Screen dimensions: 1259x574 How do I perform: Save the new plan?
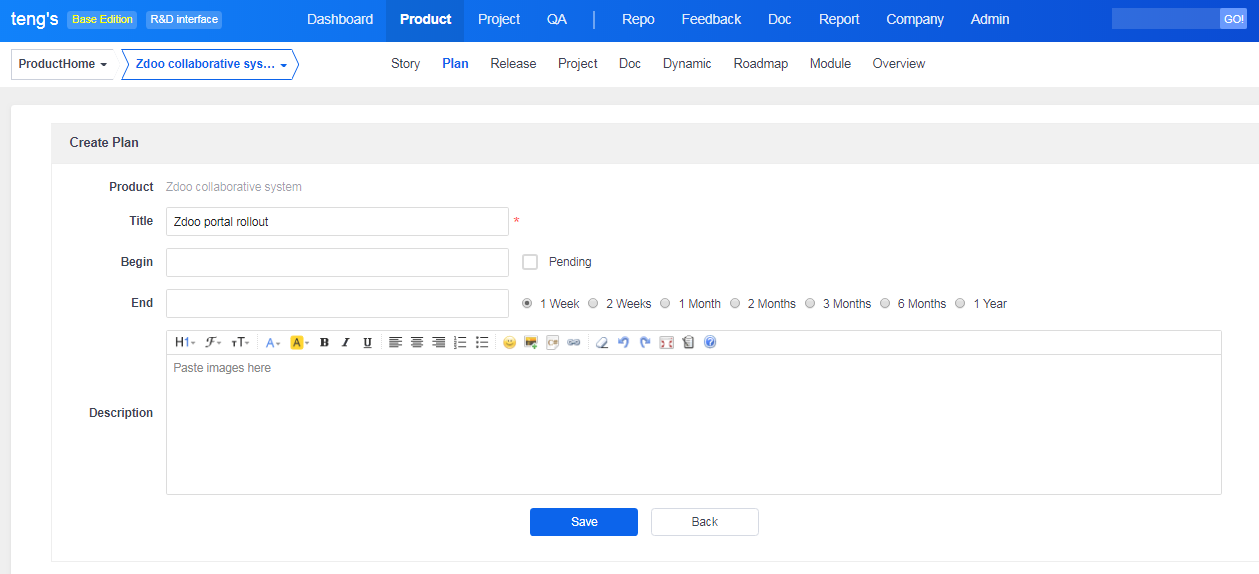pos(583,522)
